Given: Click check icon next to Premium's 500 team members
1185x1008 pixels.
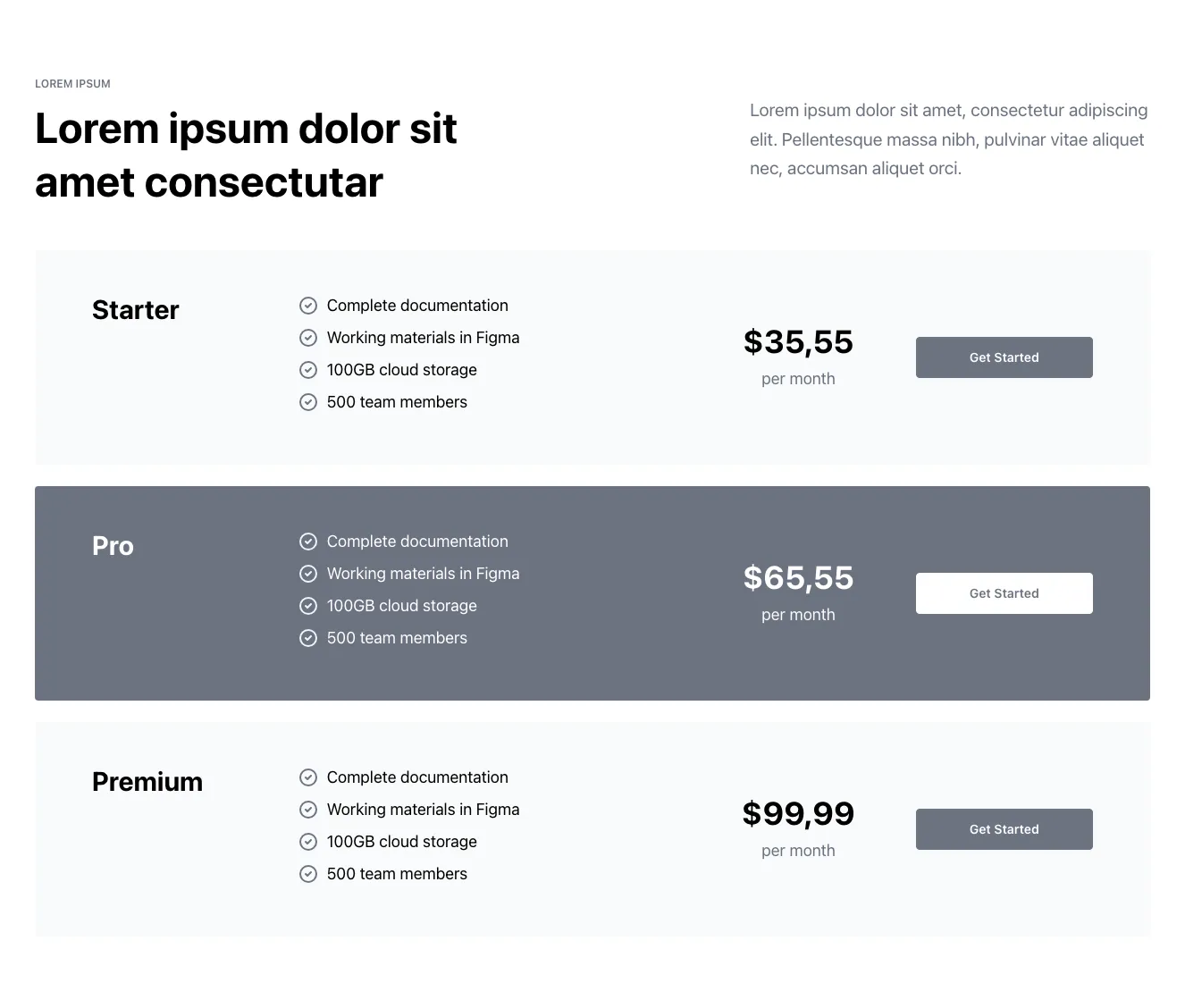Looking at the screenshot, I should [x=308, y=874].
